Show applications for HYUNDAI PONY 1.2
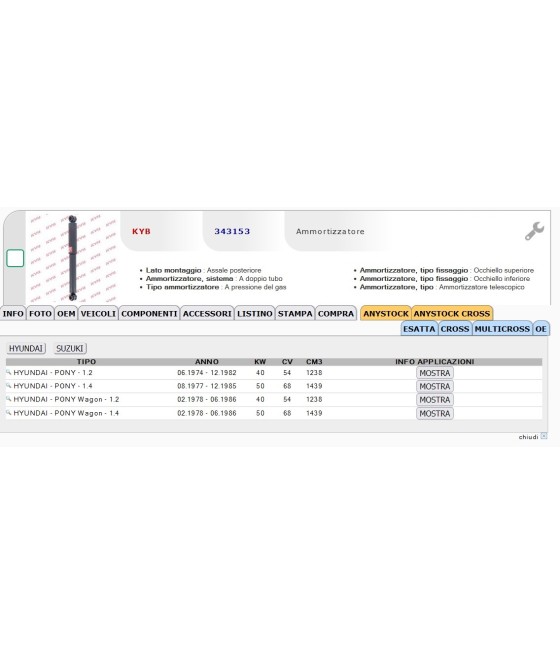 tap(435, 373)
